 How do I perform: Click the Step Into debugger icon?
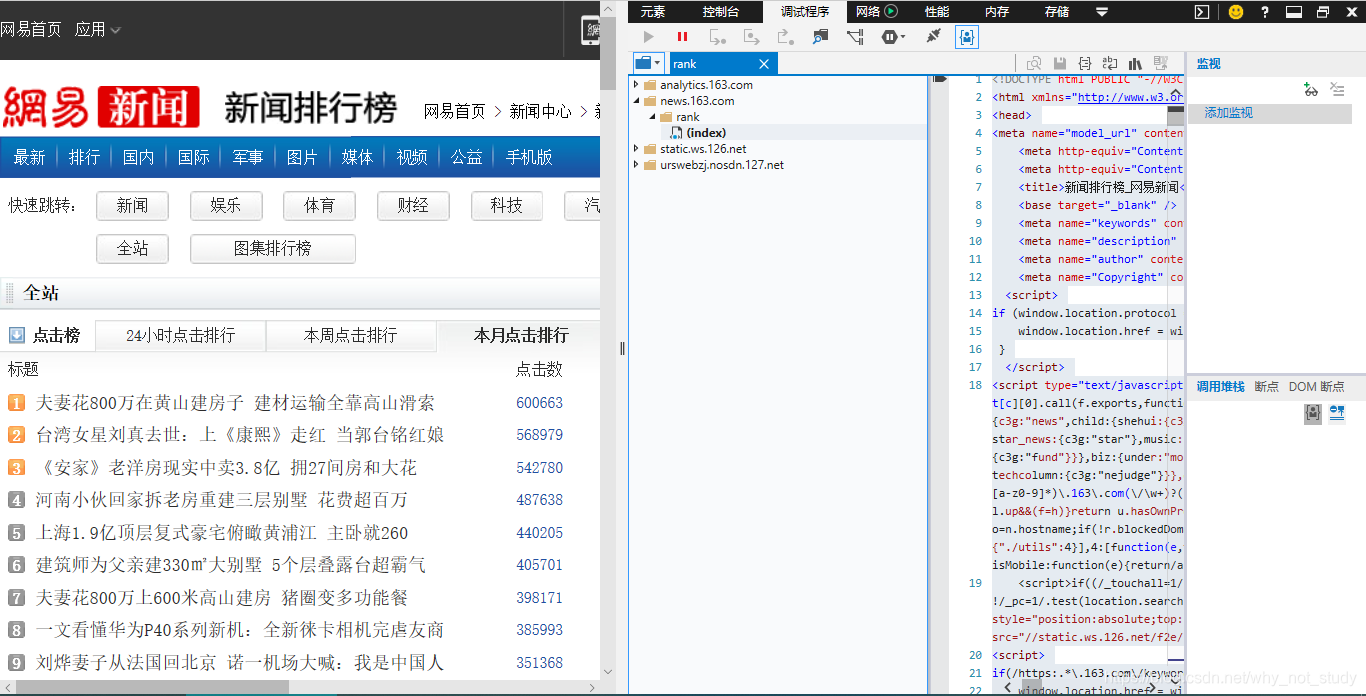718,37
